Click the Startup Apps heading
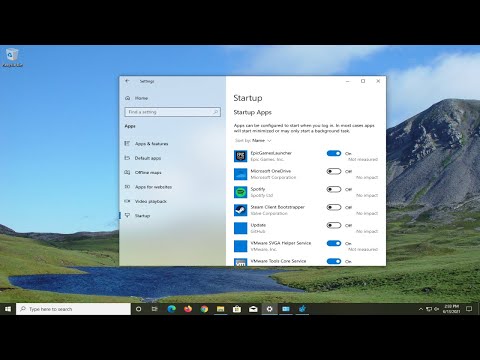480x360 pixels. tap(253, 112)
